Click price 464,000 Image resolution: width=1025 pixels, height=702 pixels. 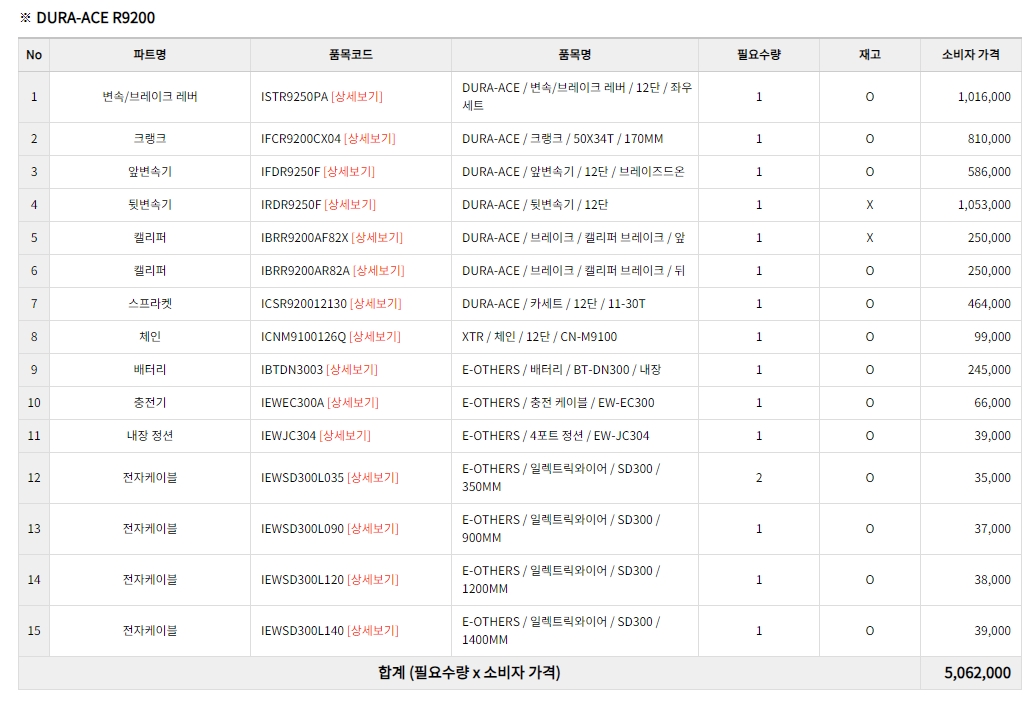coord(989,304)
